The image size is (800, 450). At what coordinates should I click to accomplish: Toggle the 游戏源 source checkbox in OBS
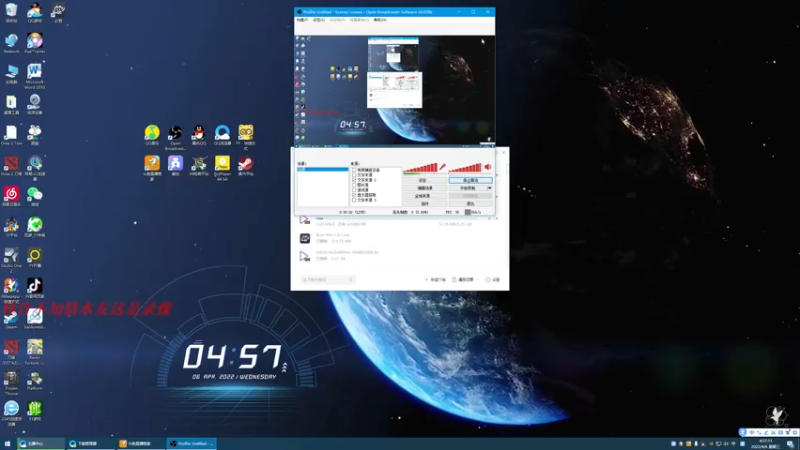point(354,190)
